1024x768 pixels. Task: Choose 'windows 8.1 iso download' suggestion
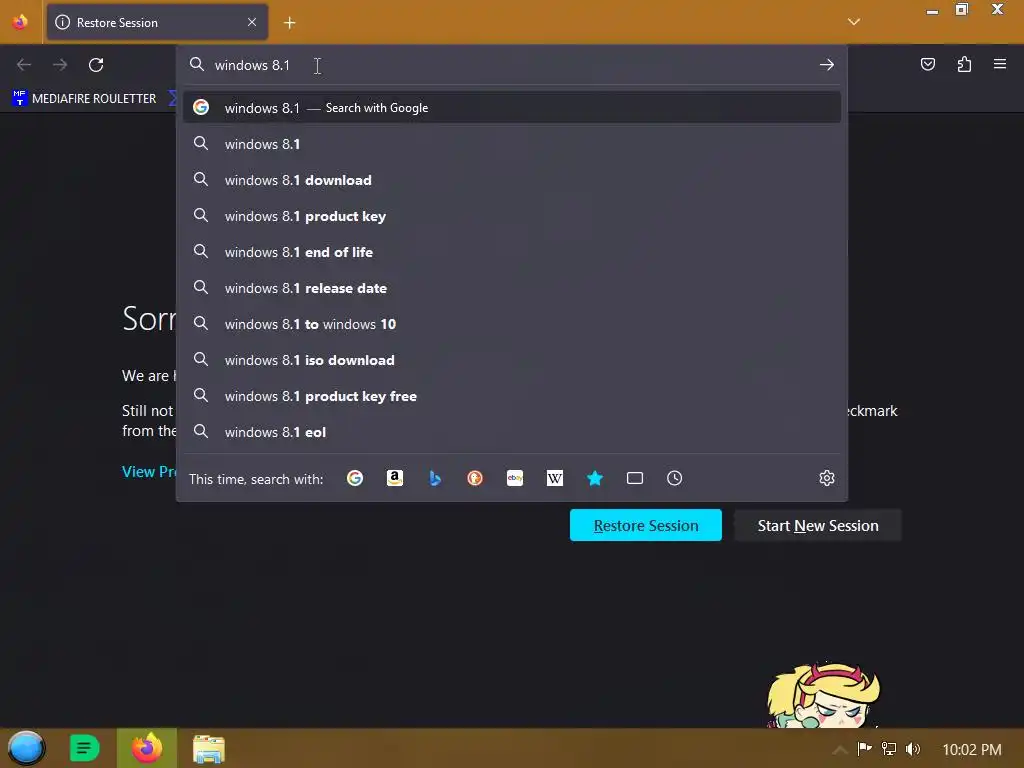tap(512, 360)
